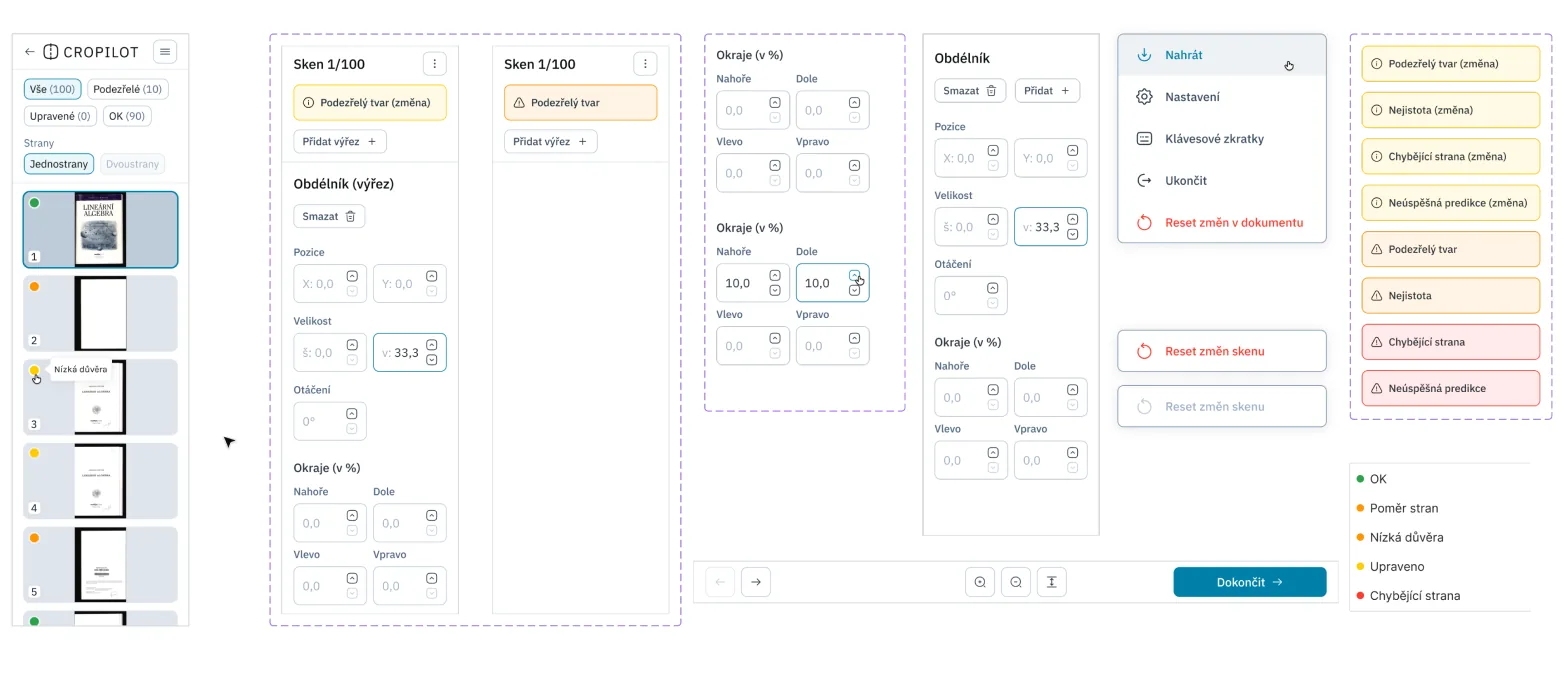The height and width of the screenshot is (680, 1564).
Task: Click the fit-to-height icon in the bottom toolbar
Action: (x=1052, y=582)
